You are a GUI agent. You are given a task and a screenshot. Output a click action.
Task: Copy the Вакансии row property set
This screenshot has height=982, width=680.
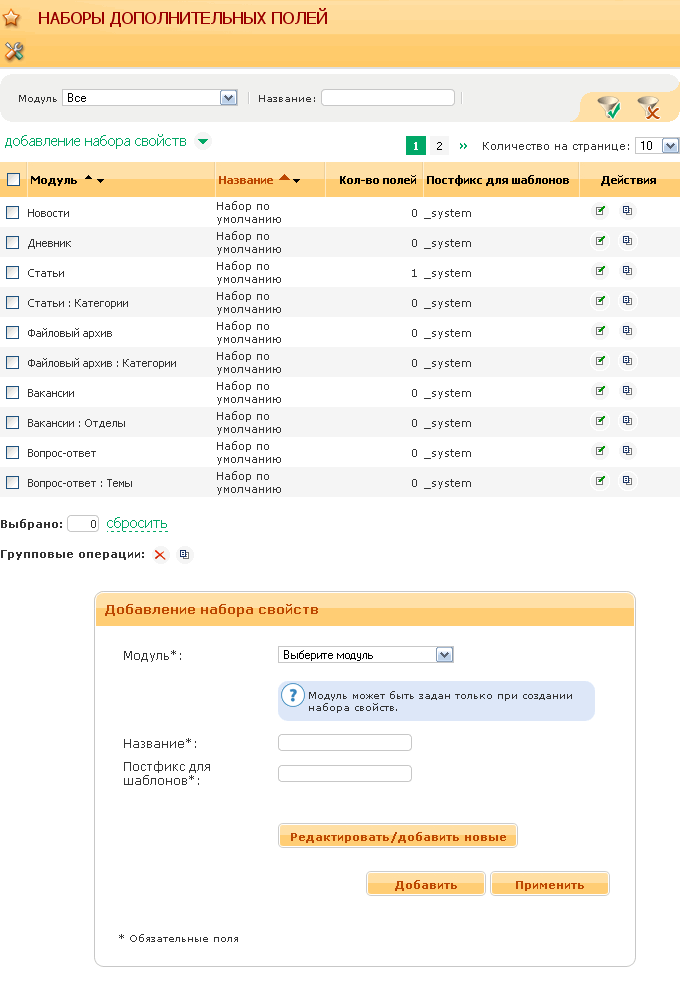pos(627,391)
